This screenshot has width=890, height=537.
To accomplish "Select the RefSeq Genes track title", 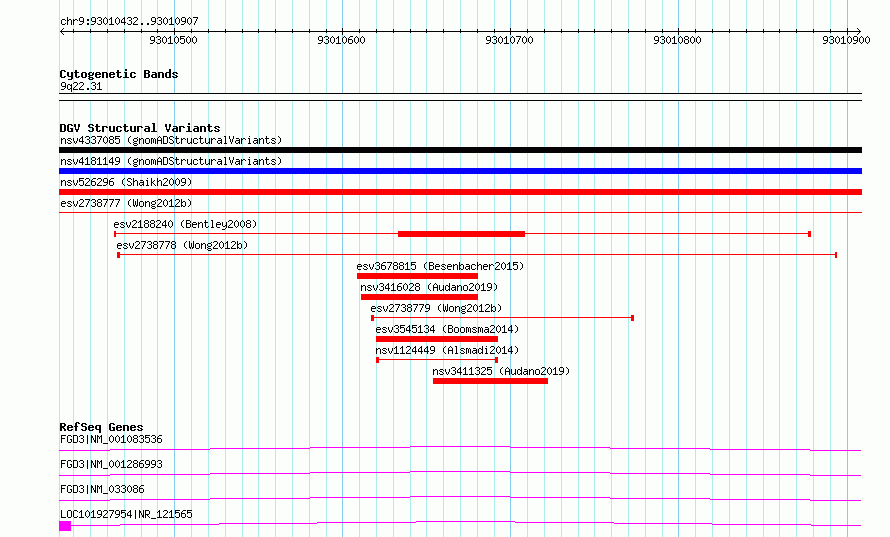I will click(x=101, y=427).
